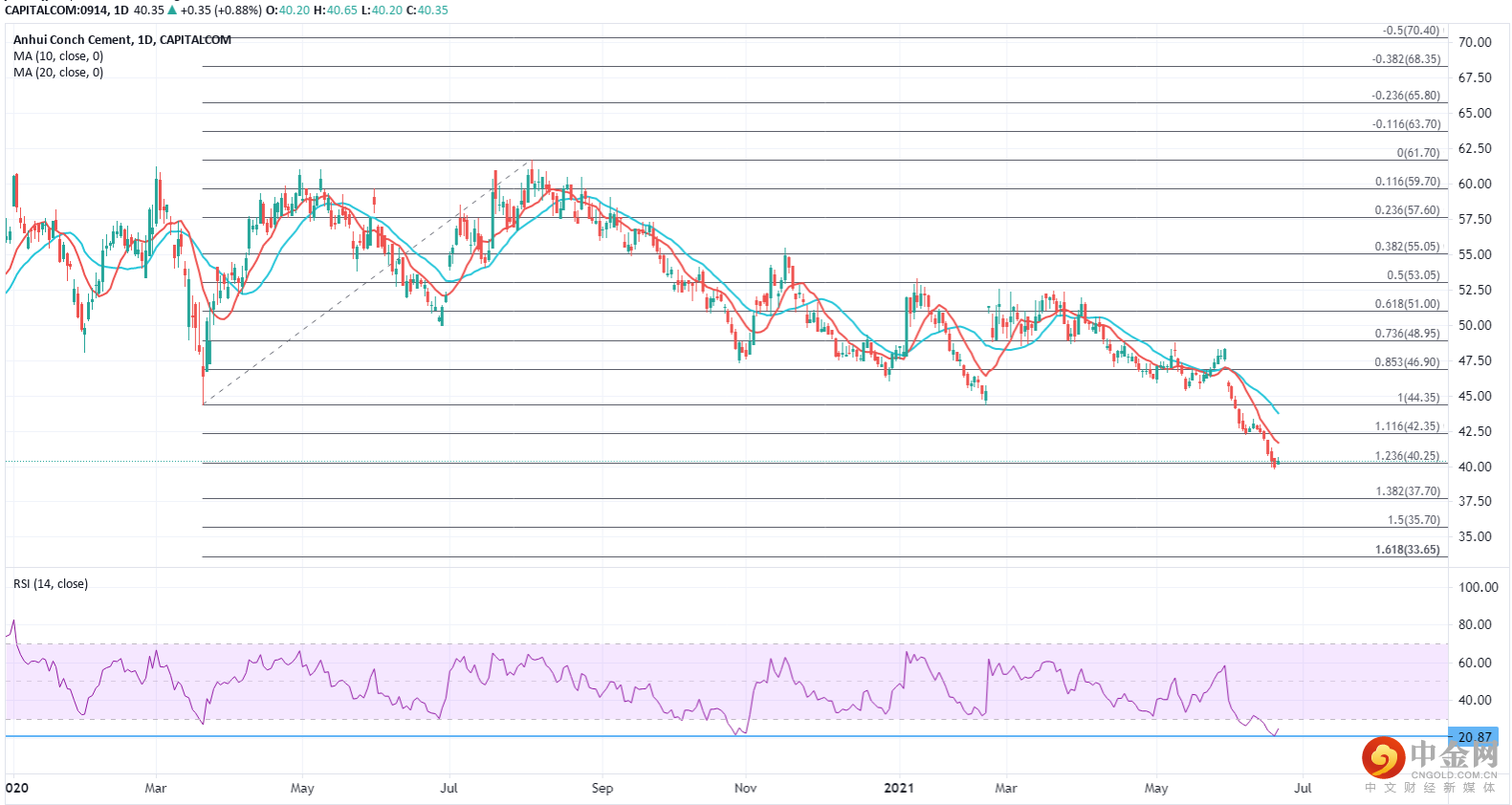1512x805 pixels.
Task: Click the Fibonacci level label 1(44.35)
Action: pos(1418,398)
